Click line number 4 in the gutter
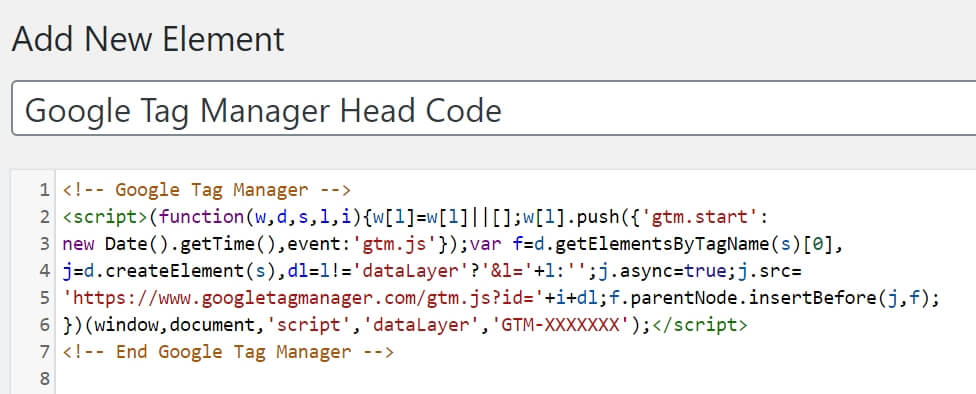976x394 pixels. (44, 271)
